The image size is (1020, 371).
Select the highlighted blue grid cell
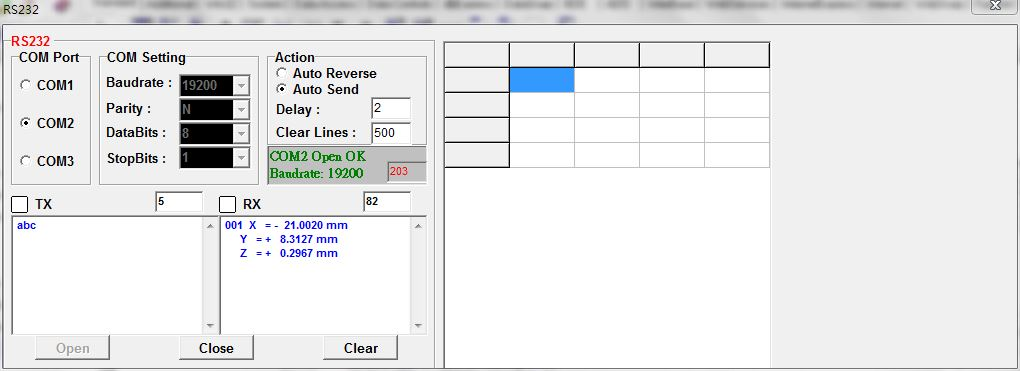pos(541,80)
